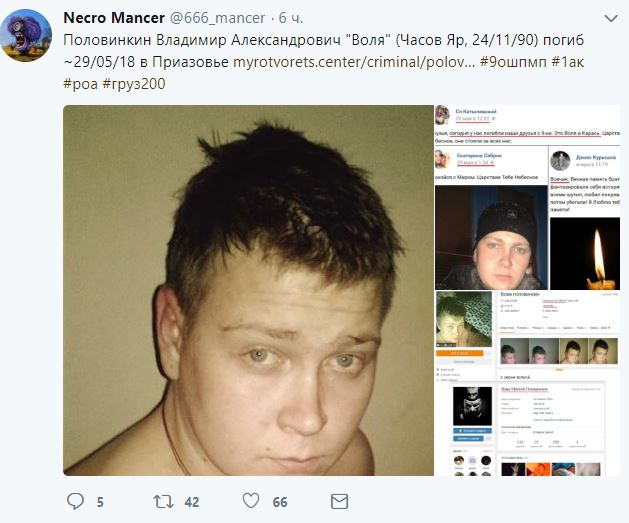Visit the @666_mancer handle
Screen dimensions: 629x523
pyautogui.click(x=217, y=18)
